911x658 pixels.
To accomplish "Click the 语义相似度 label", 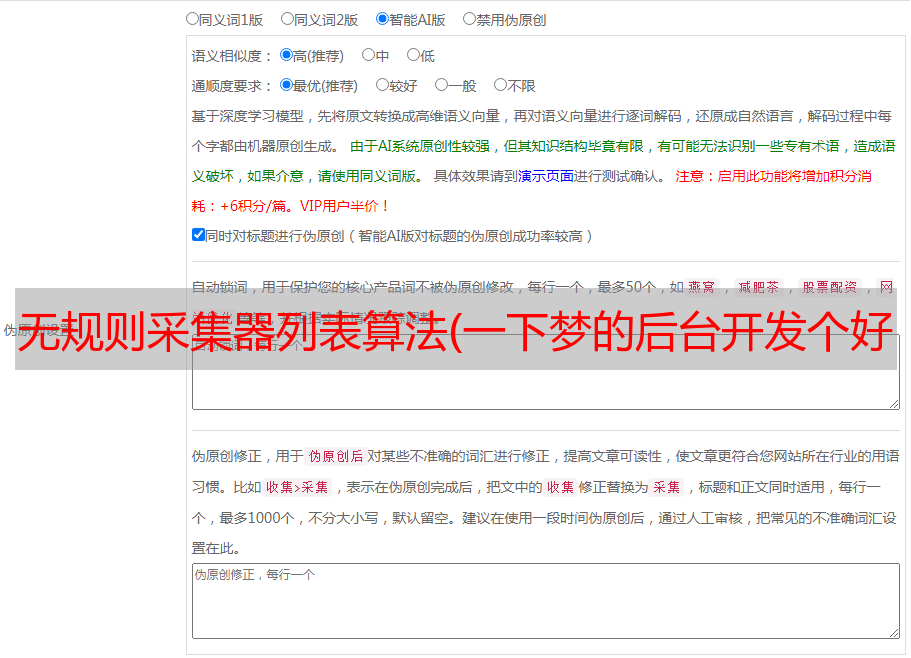I will point(232,56).
